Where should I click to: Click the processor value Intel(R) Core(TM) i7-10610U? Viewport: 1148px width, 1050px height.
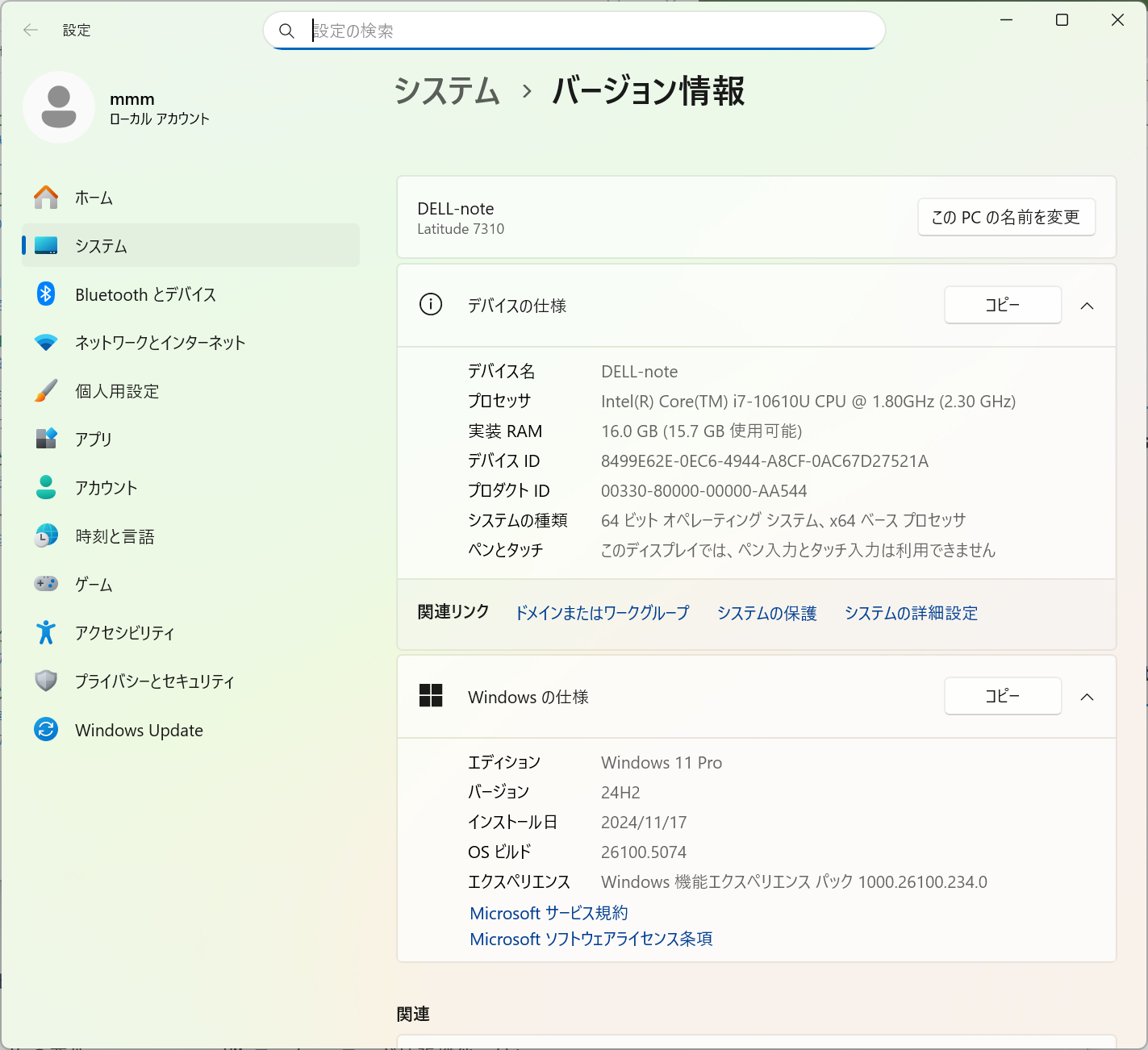click(x=808, y=402)
